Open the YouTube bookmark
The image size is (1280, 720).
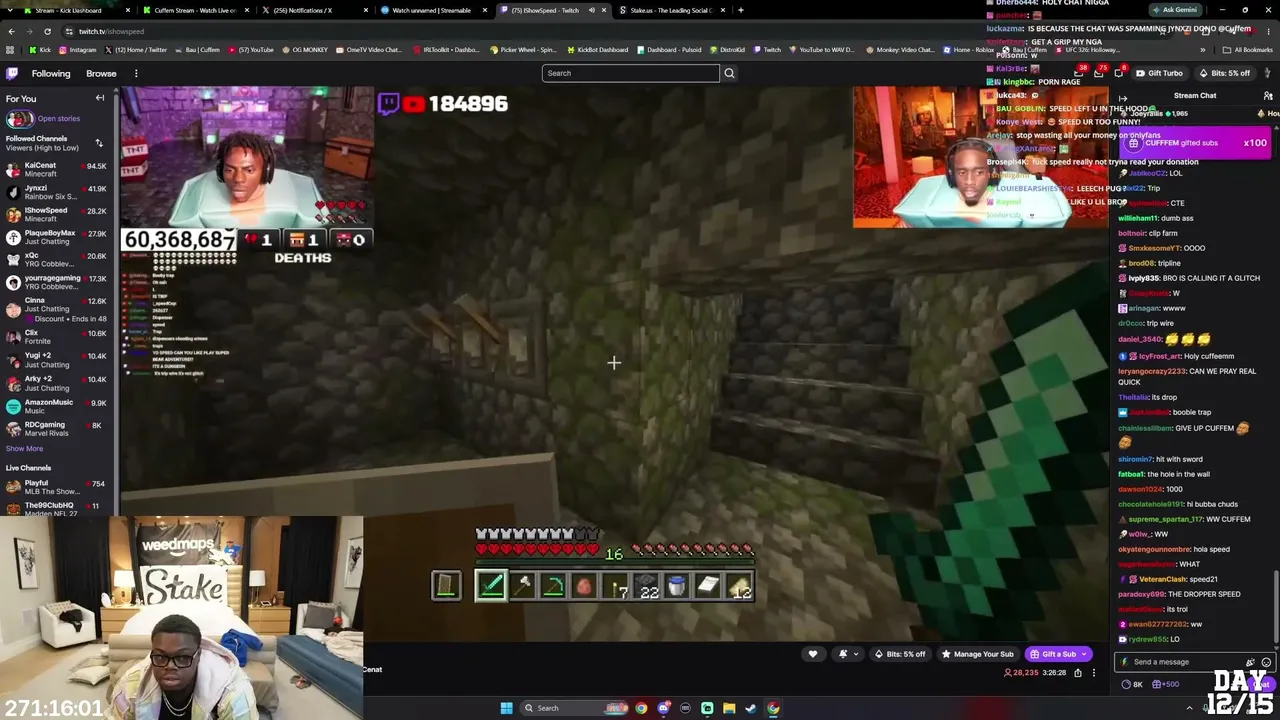[251, 50]
